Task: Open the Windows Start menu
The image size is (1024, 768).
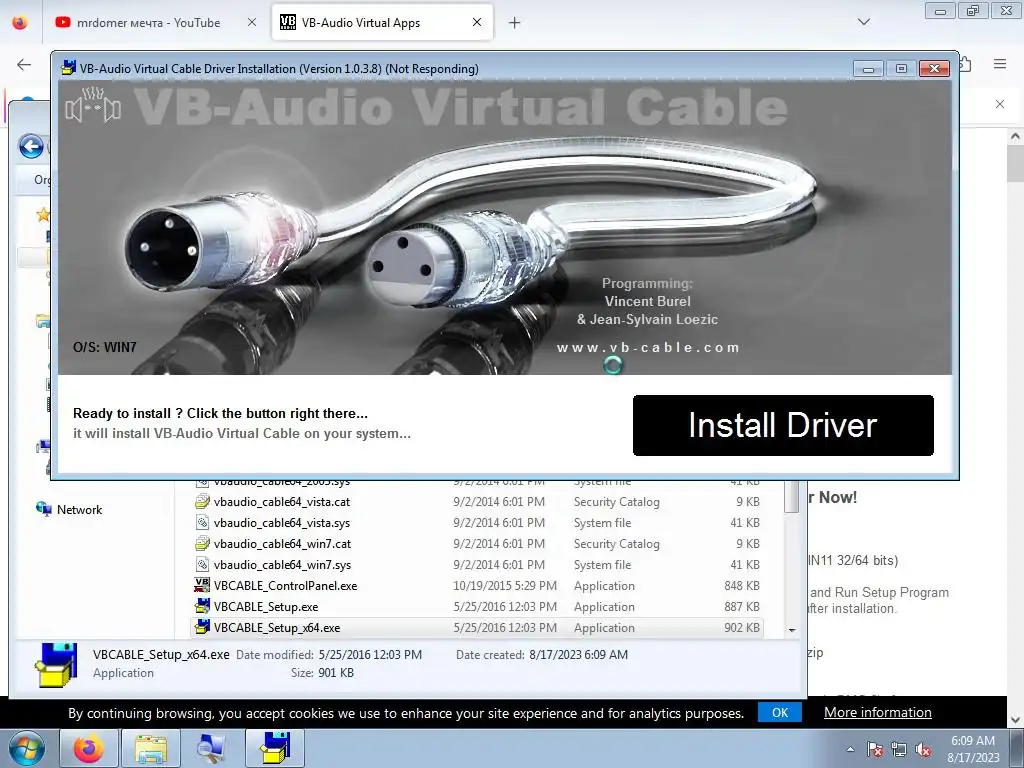Action: (x=25, y=748)
